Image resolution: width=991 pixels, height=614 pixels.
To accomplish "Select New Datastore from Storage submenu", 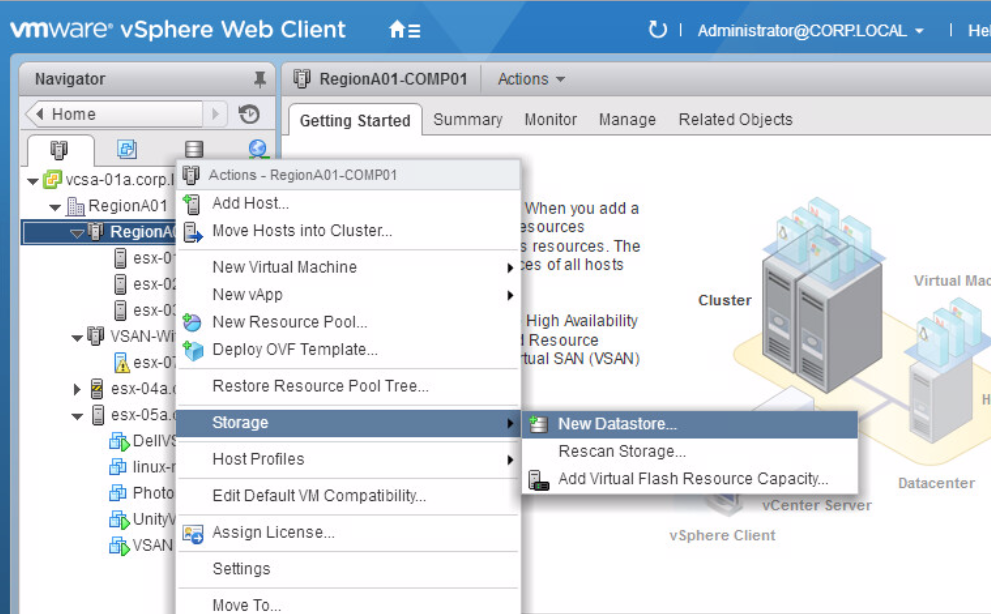I will (x=617, y=424).
